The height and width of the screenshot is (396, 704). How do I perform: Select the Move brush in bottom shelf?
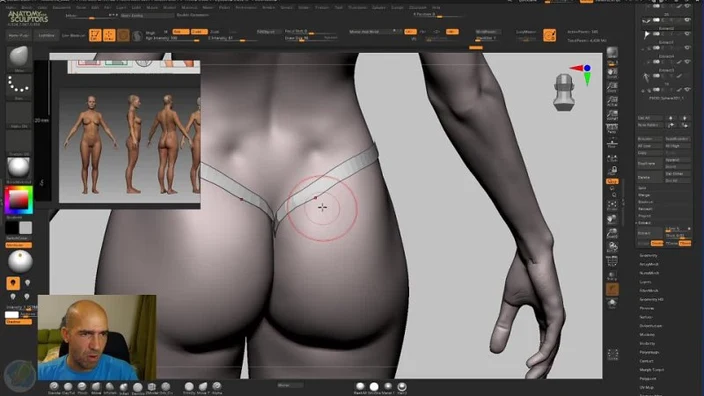(96, 387)
